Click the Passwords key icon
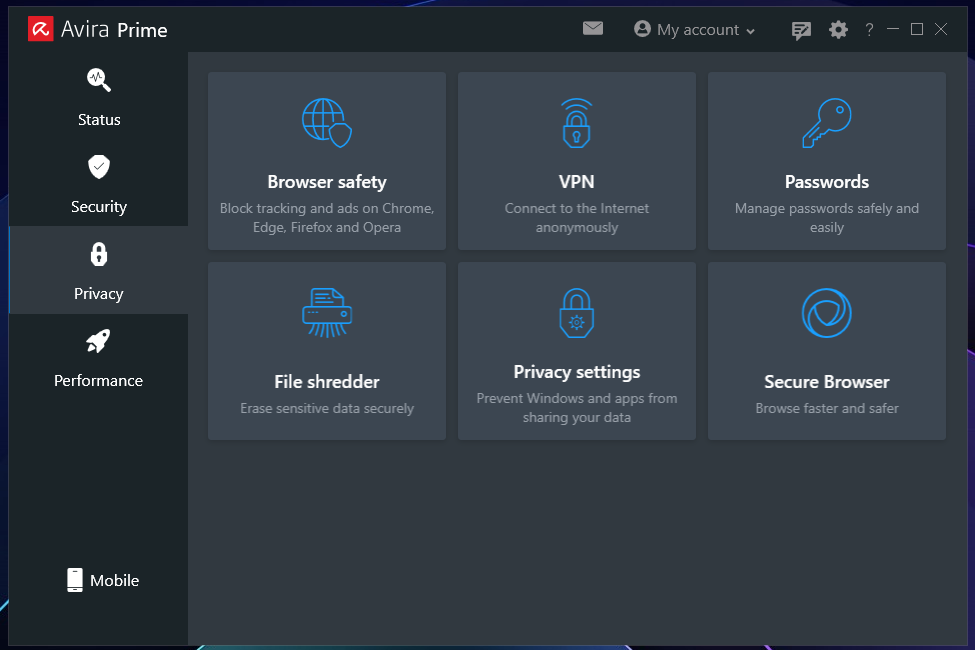Viewport: 975px width, 650px height. (x=826, y=123)
